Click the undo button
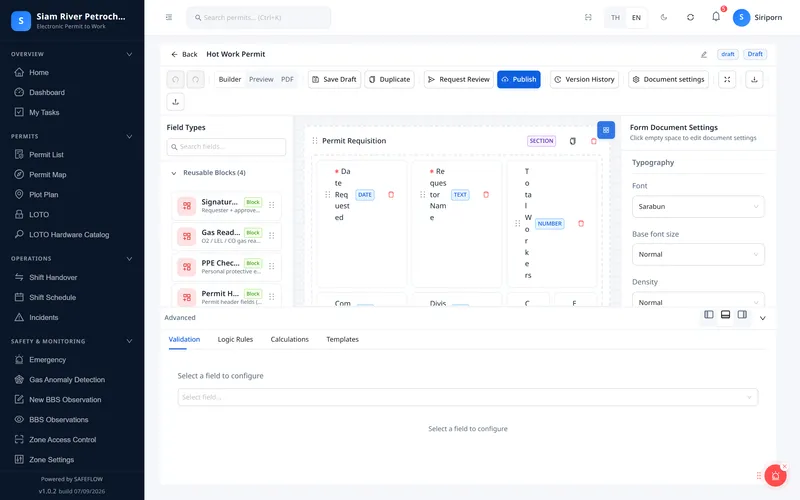This screenshot has height=500, width=800. coord(176,80)
